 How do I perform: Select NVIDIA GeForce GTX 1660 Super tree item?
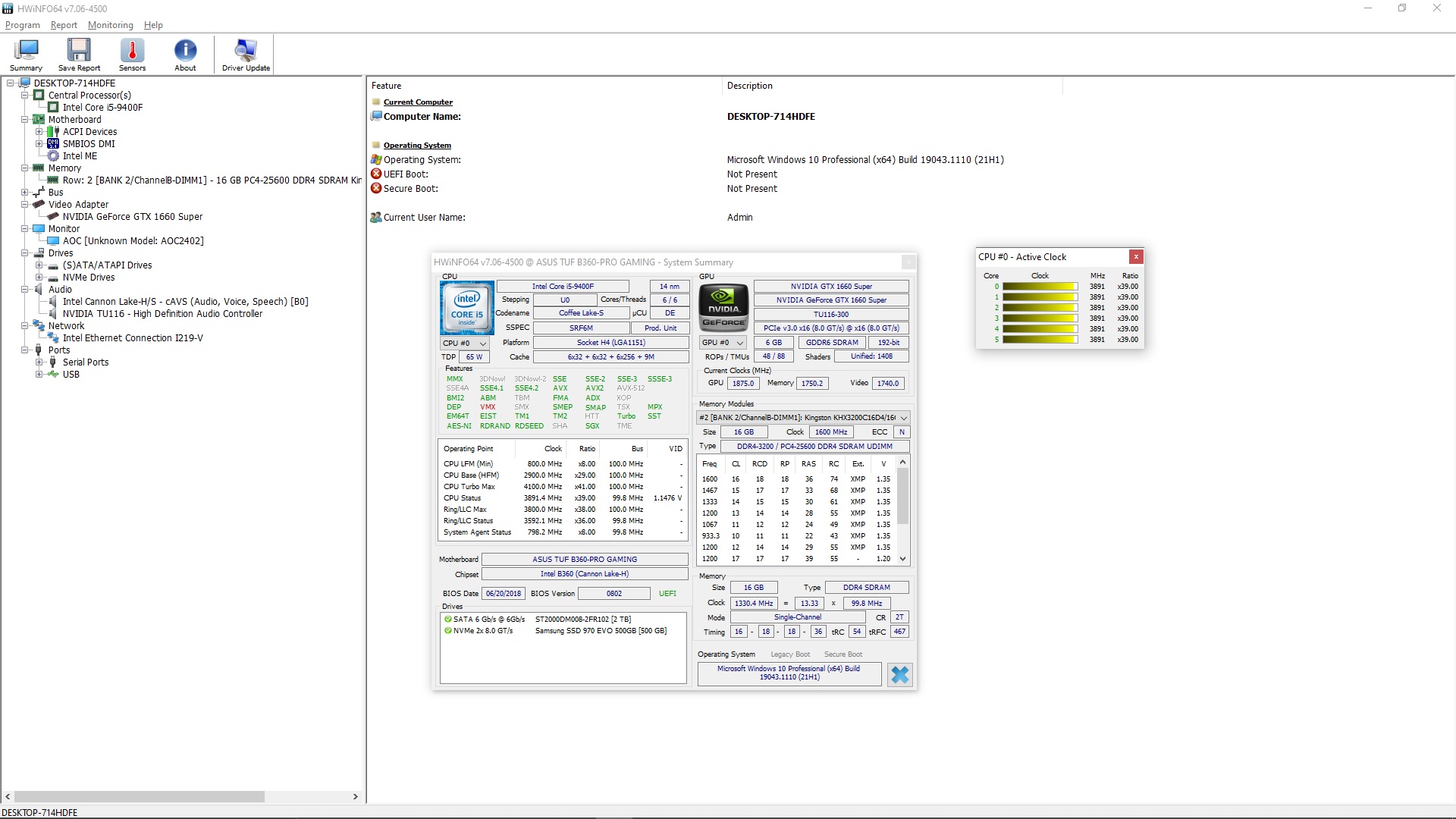coord(132,217)
